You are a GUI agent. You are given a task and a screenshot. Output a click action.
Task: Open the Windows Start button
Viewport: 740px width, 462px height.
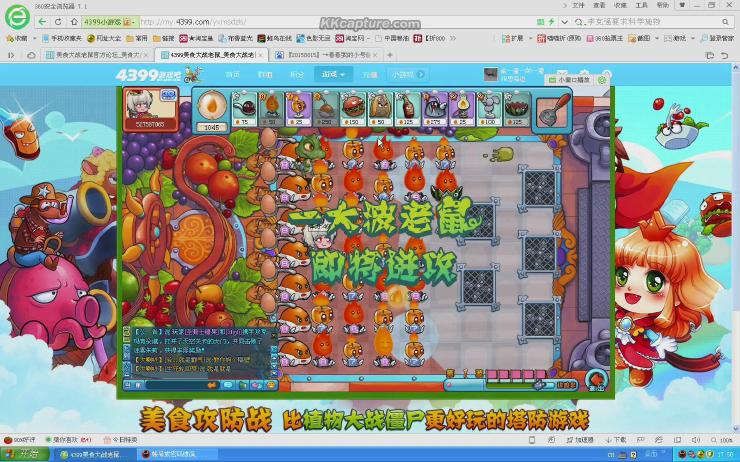point(25,454)
